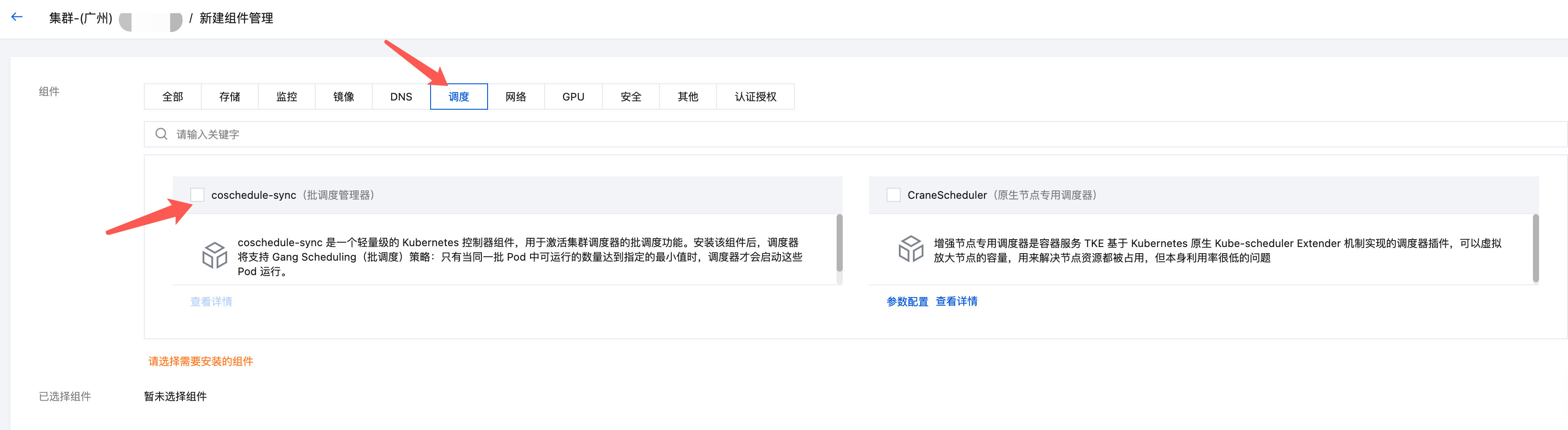
Task: Open the 网络 tab
Action: coord(516,97)
